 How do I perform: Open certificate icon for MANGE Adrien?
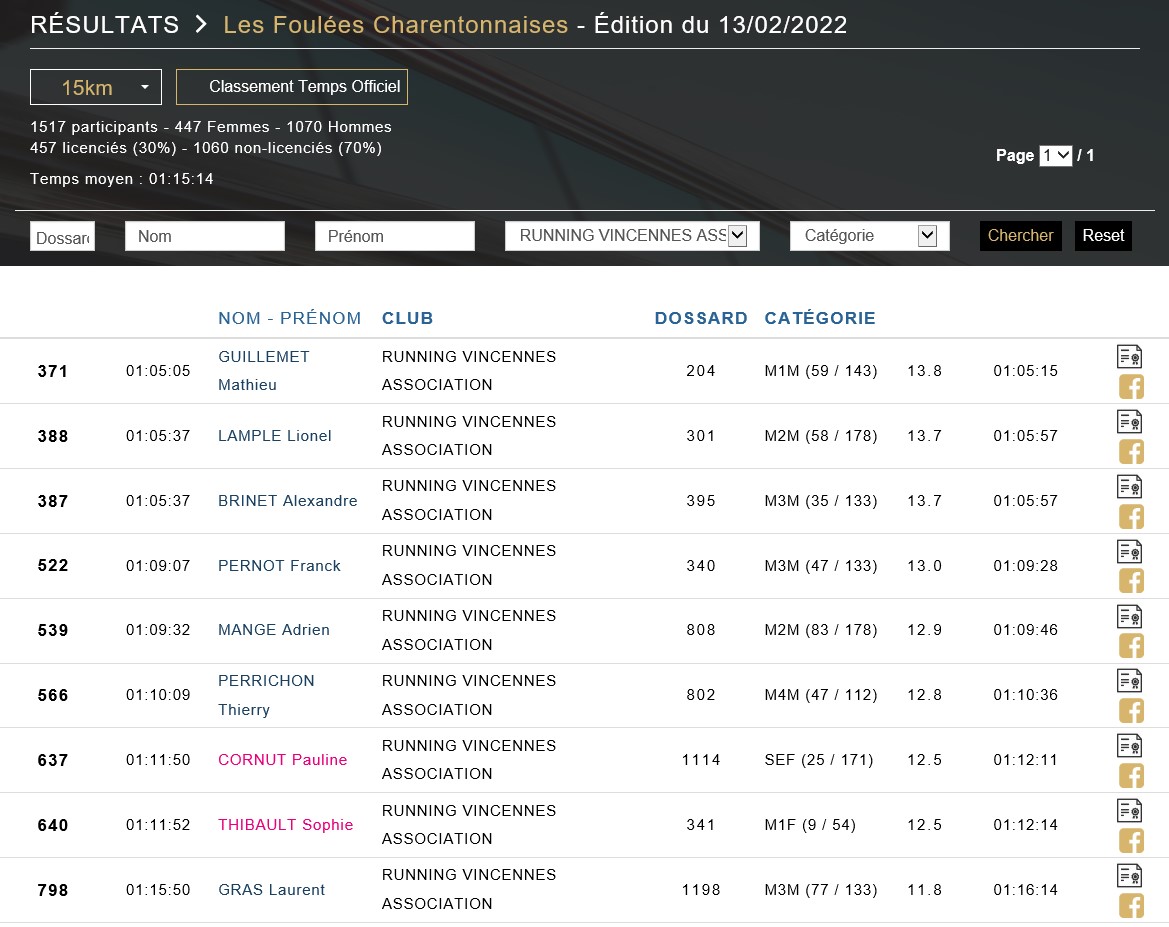pos(1129,615)
